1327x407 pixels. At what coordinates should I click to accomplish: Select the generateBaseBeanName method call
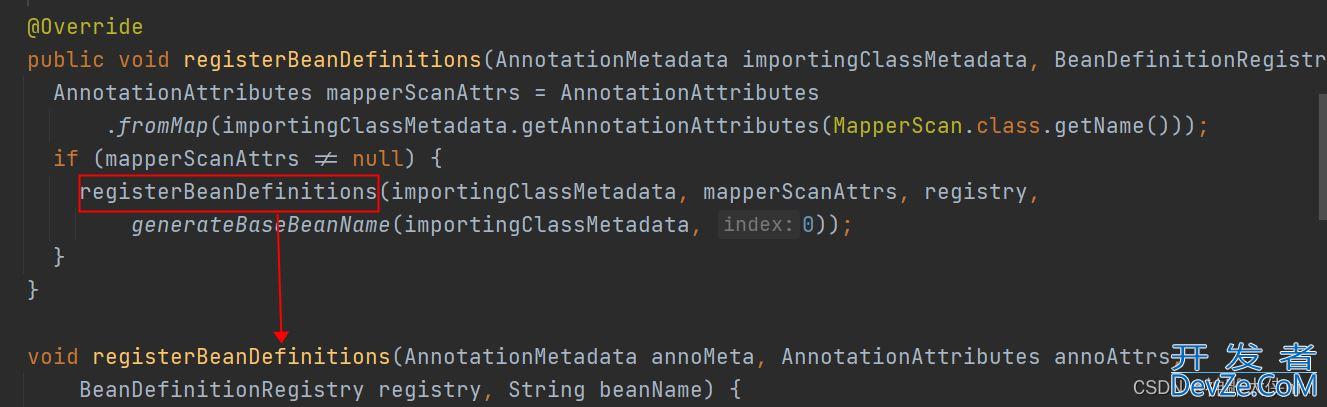pos(260,225)
